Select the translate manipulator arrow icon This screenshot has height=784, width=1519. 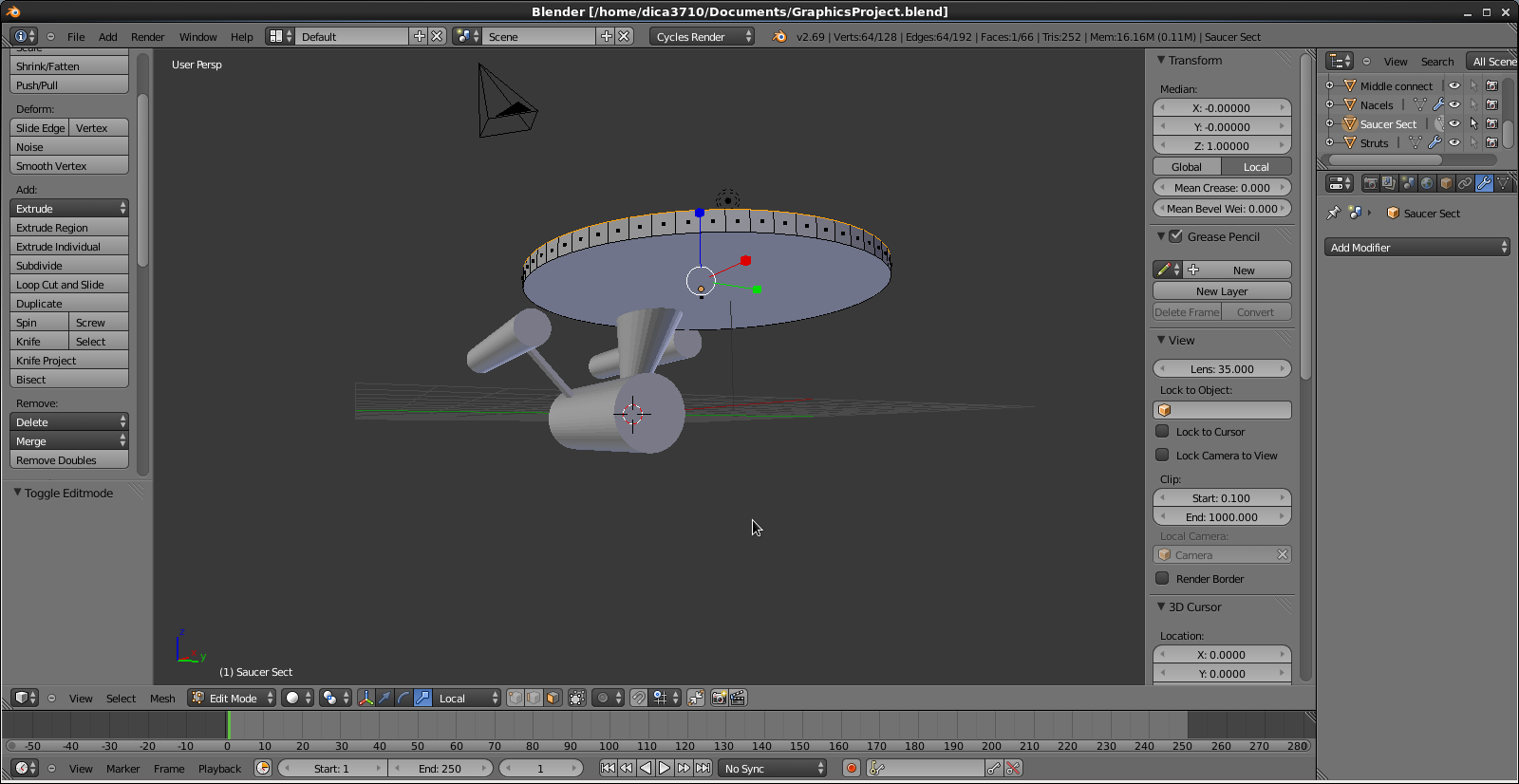pos(384,698)
